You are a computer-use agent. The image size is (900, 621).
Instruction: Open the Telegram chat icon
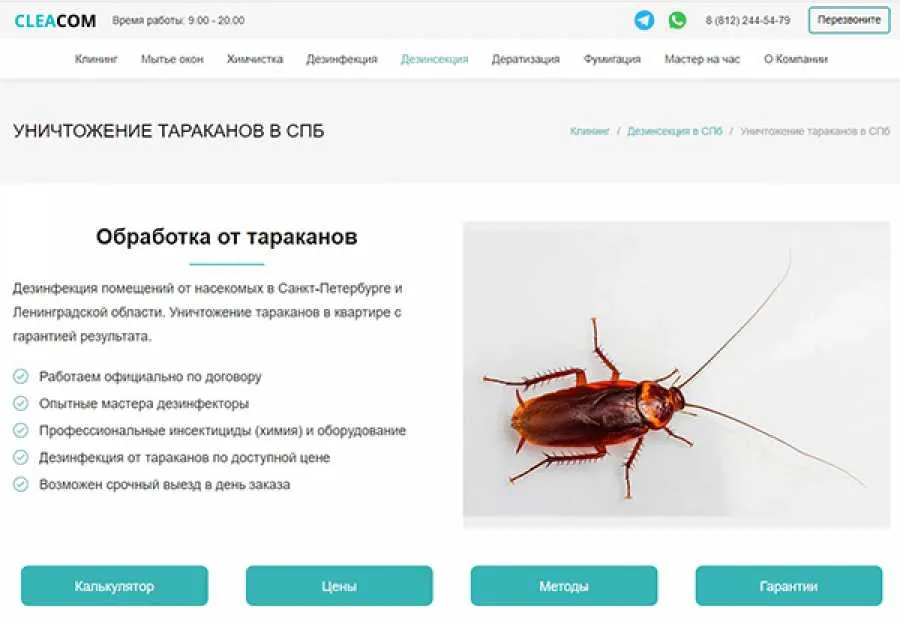(x=644, y=20)
